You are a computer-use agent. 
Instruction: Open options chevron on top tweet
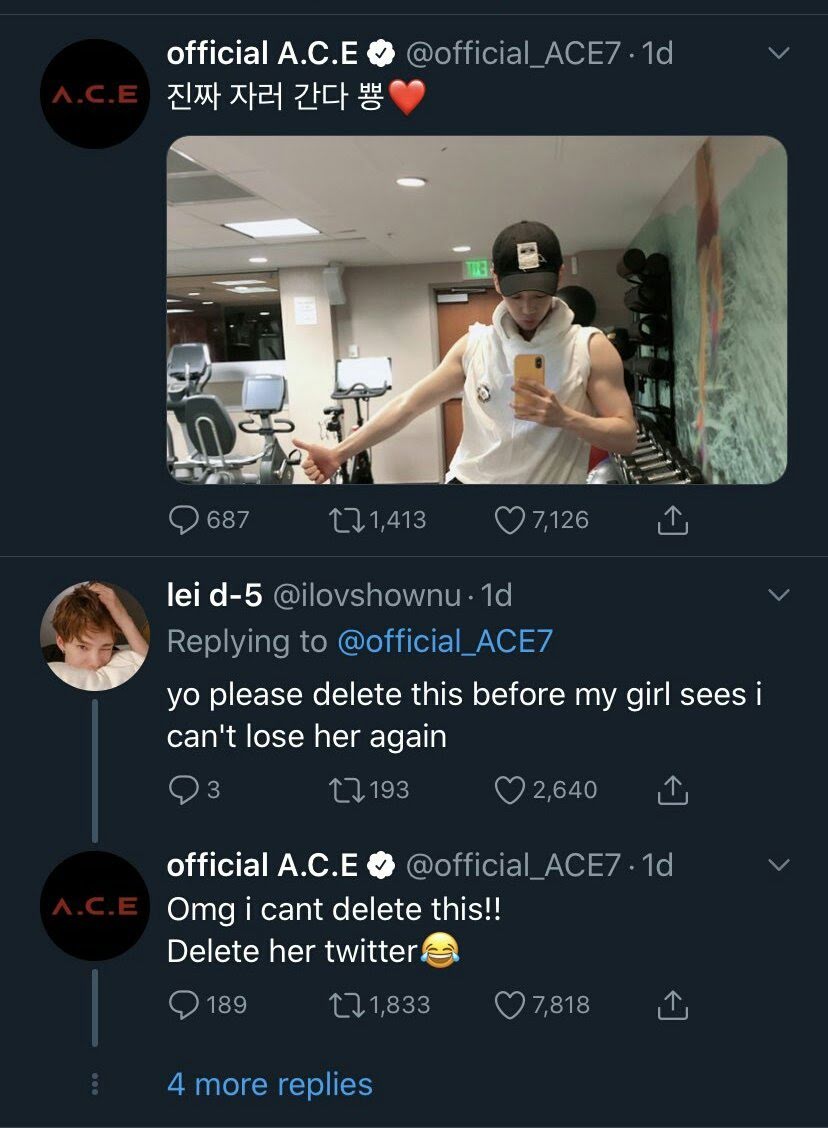[778, 53]
